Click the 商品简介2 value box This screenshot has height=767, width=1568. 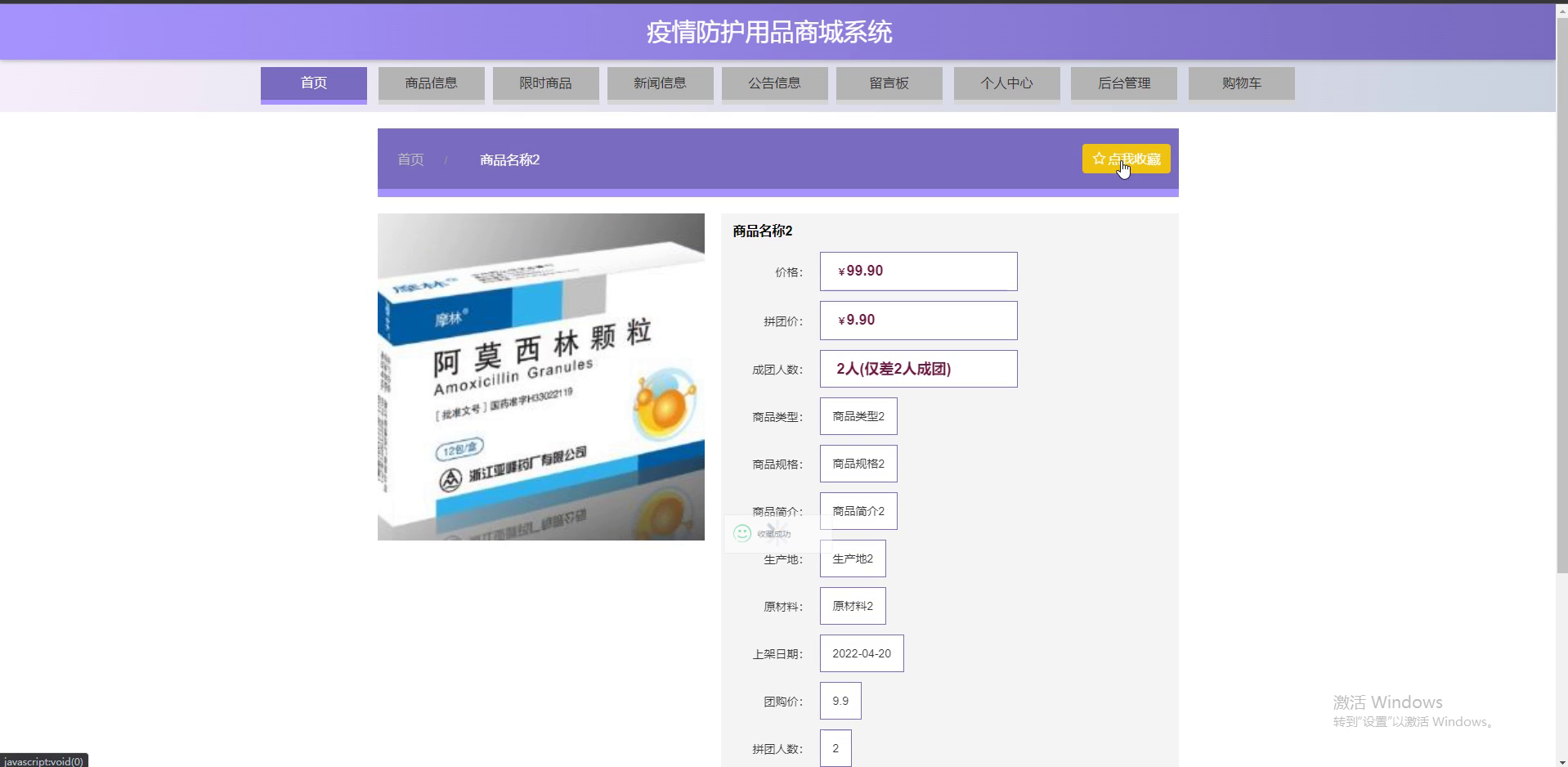click(858, 511)
